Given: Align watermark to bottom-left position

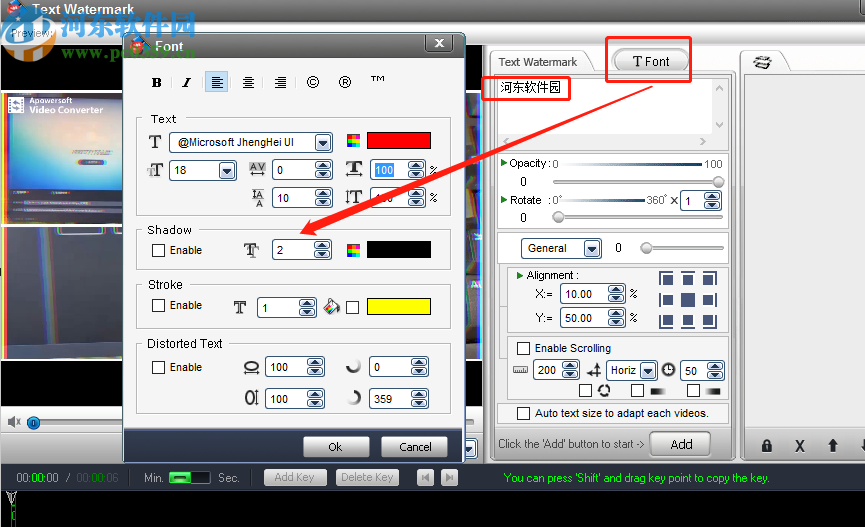Looking at the screenshot, I should tap(666, 321).
